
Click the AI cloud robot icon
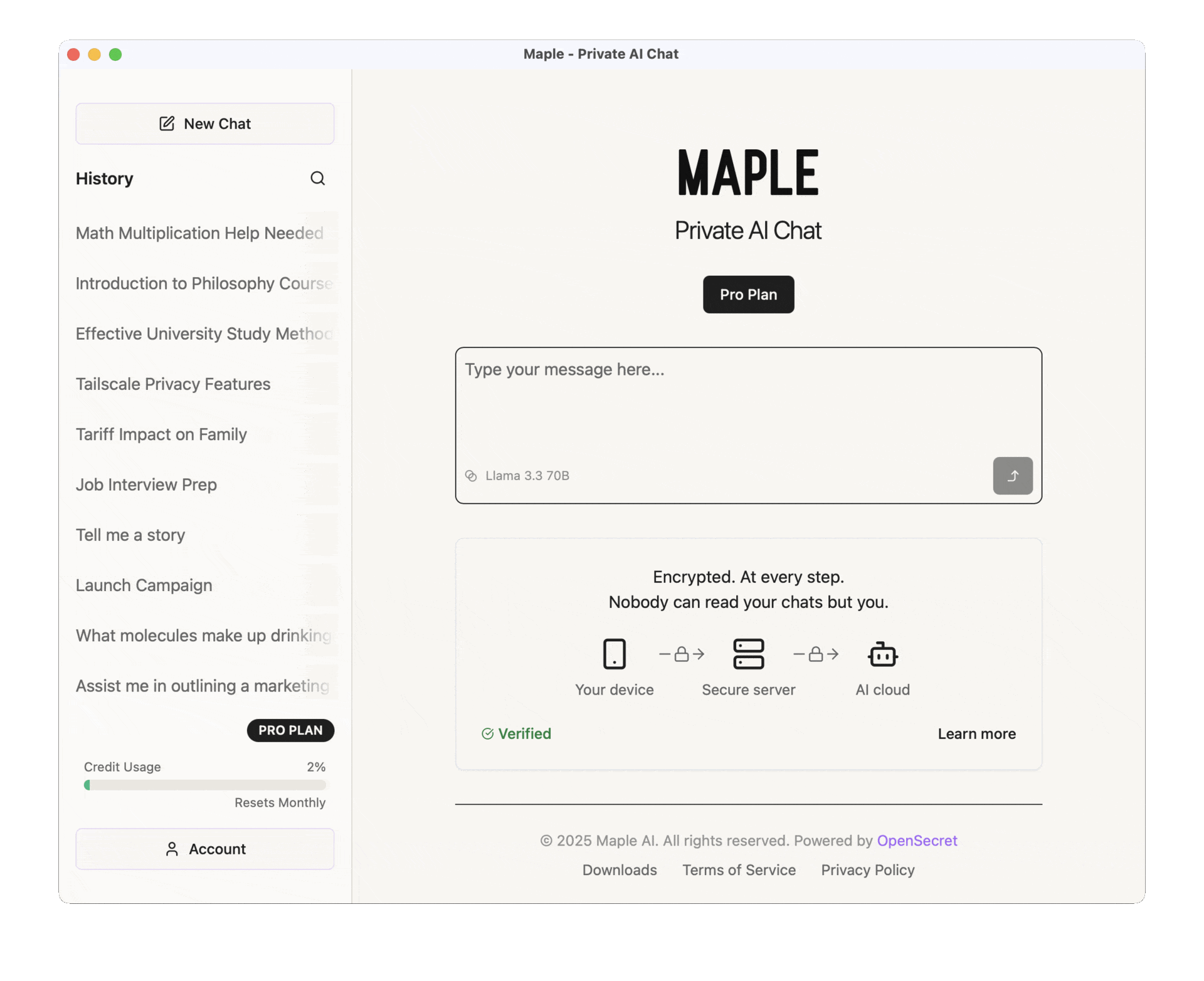pos(882,654)
